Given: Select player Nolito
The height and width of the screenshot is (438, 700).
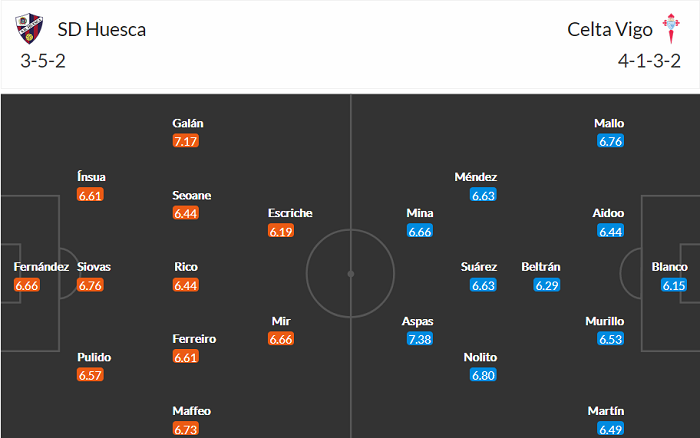Looking at the screenshot, I should [481, 357].
